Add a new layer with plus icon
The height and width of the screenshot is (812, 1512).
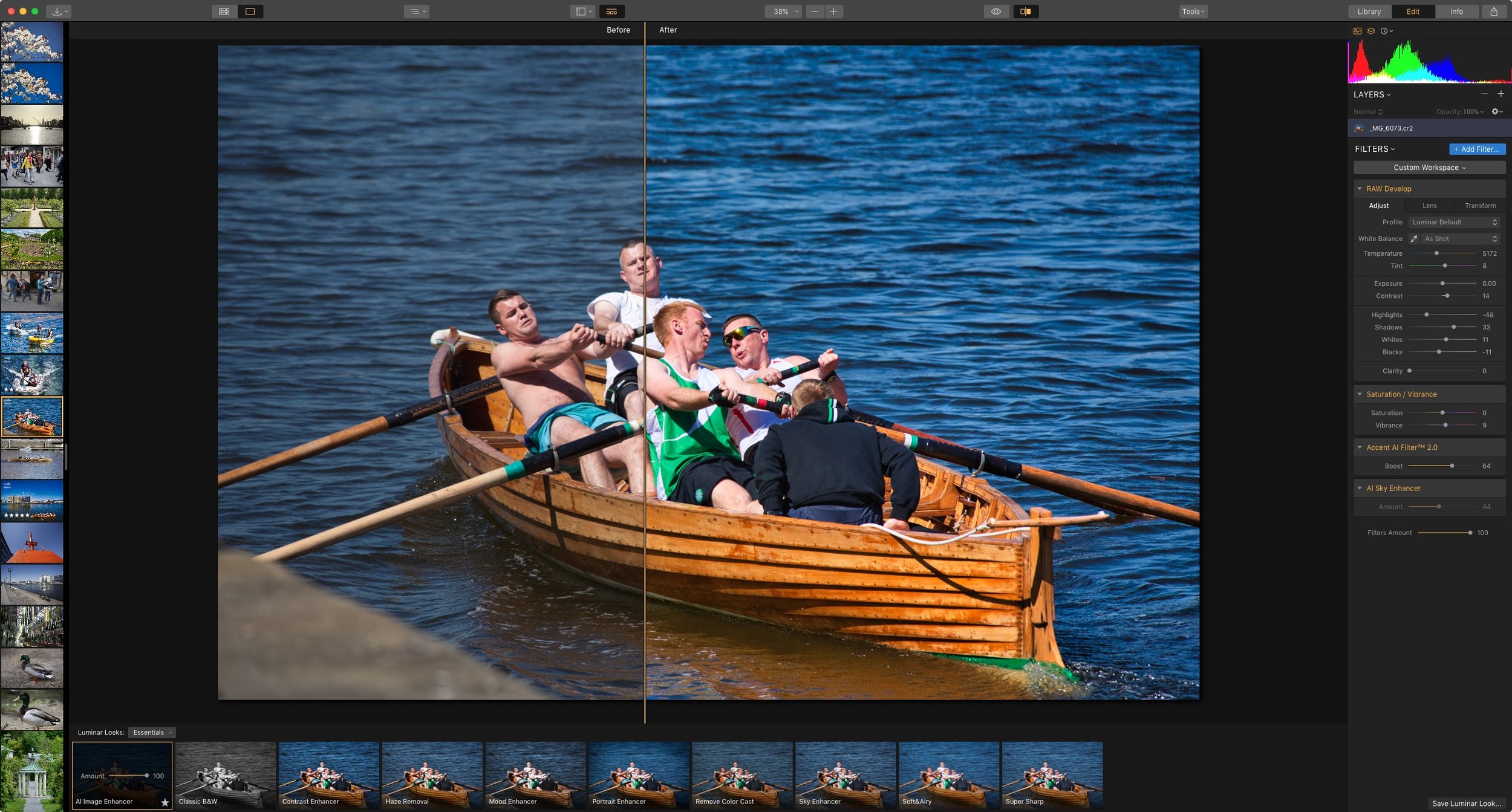1501,94
